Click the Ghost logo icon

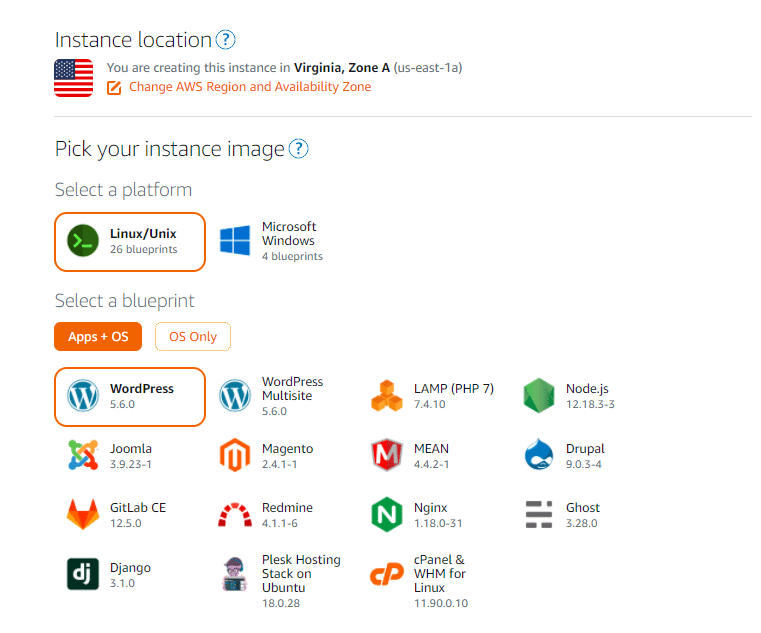click(539, 515)
